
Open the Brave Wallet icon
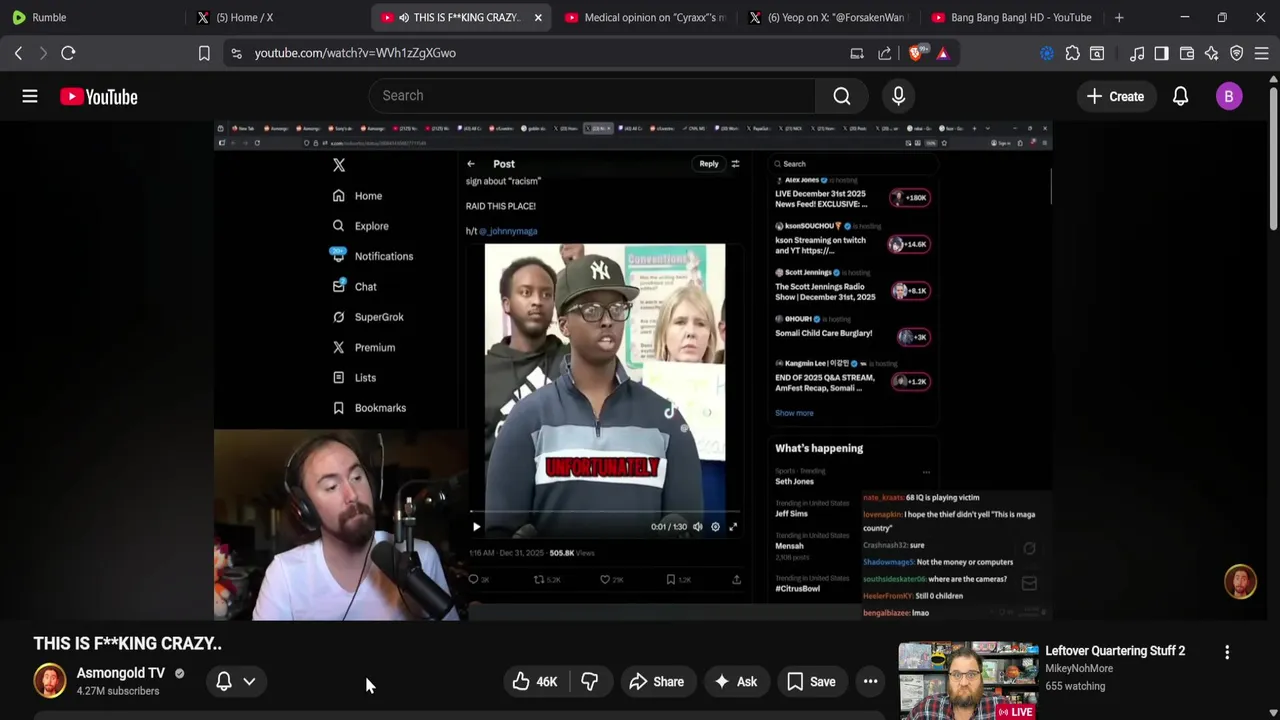click(1187, 53)
